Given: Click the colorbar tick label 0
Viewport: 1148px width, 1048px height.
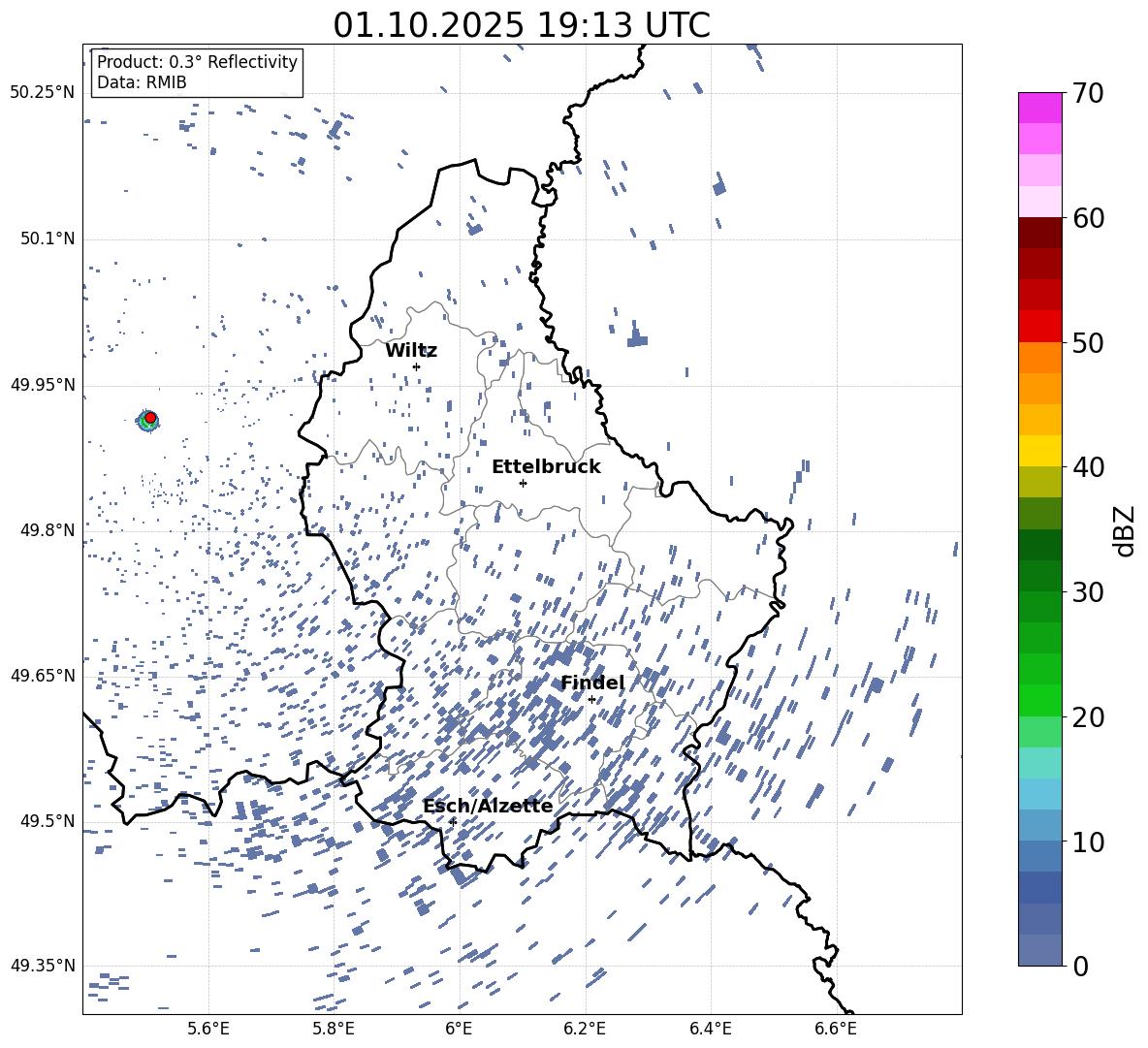Looking at the screenshot, I should point(1080,966).
